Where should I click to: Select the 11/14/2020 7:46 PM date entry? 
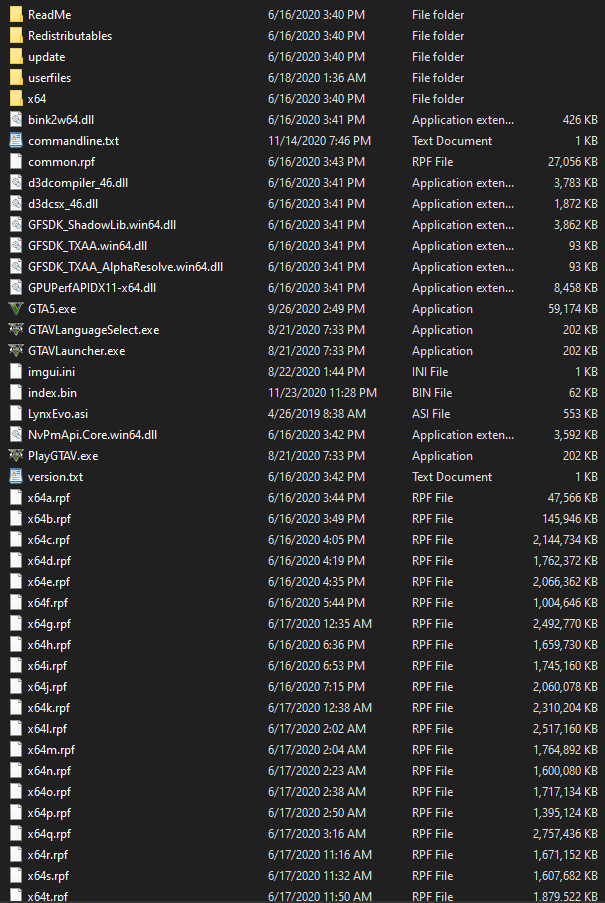(319, 141)
